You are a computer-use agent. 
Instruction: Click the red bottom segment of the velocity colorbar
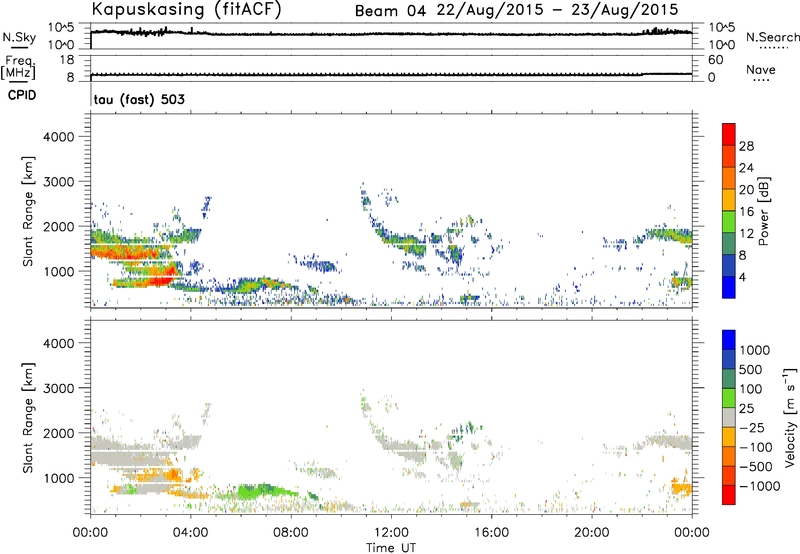(x=729, y=495)
